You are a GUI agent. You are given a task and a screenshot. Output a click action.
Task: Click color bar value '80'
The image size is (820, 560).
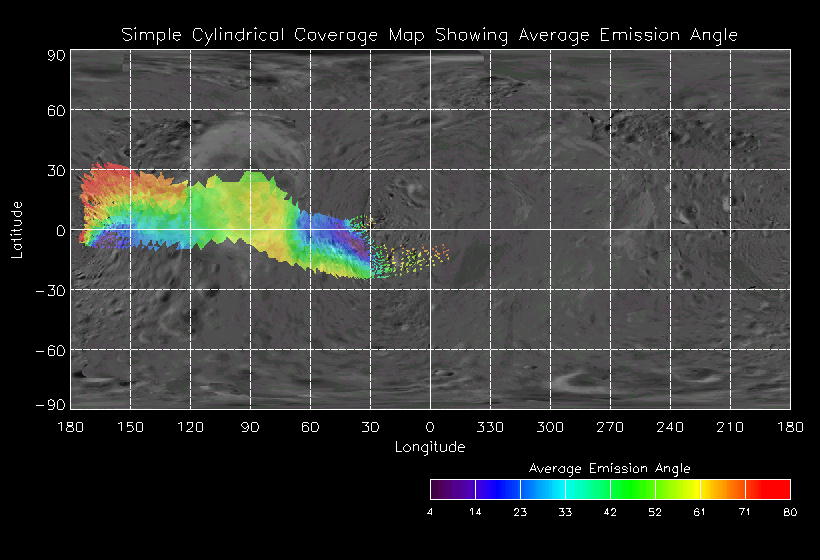click(790, 512)
